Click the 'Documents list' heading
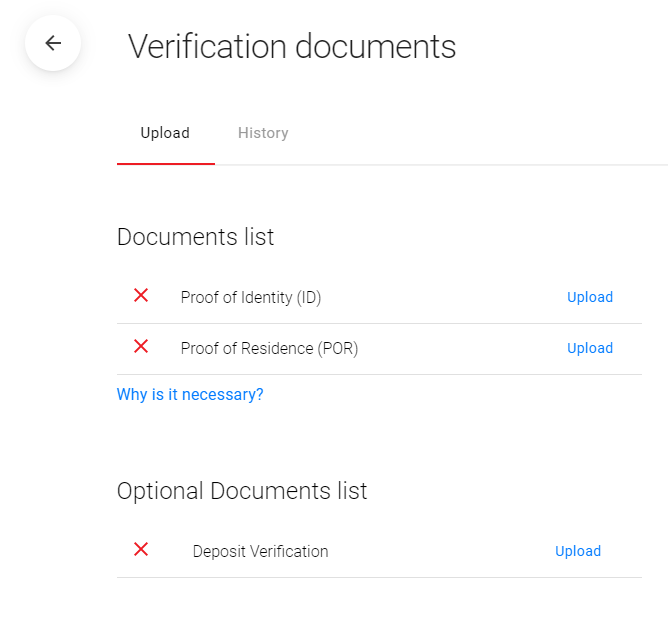Image resolution: width=668 pixels, height=643 pixels. click(195, 237)
